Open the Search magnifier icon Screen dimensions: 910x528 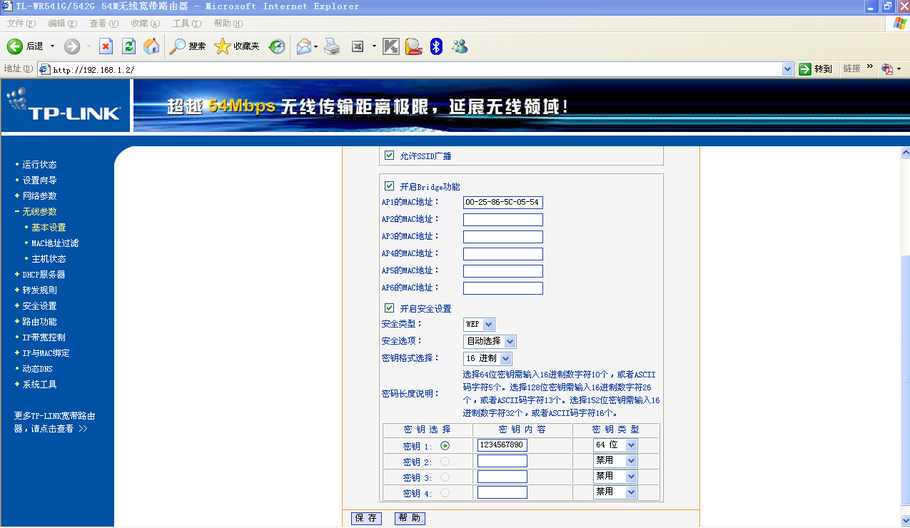click(177, 46)
